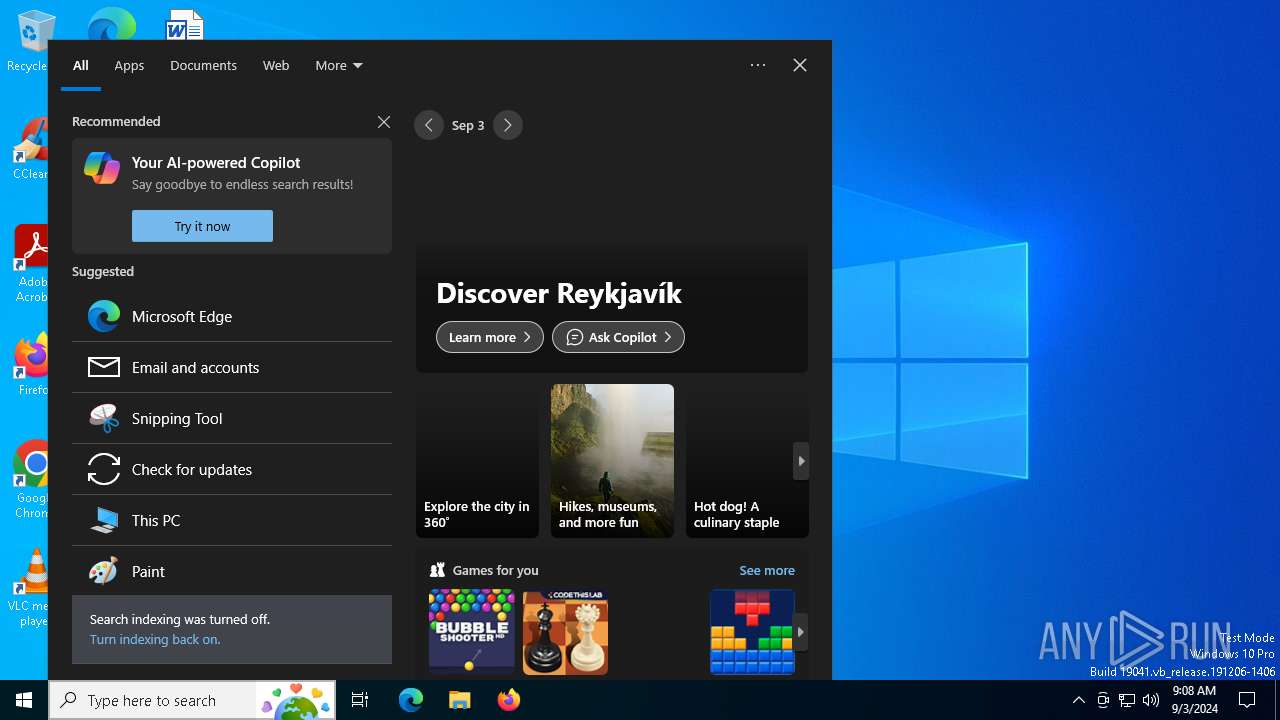Switch to the Apps tab
Viewport: 1280px width, 720px height.
[129, 65]
